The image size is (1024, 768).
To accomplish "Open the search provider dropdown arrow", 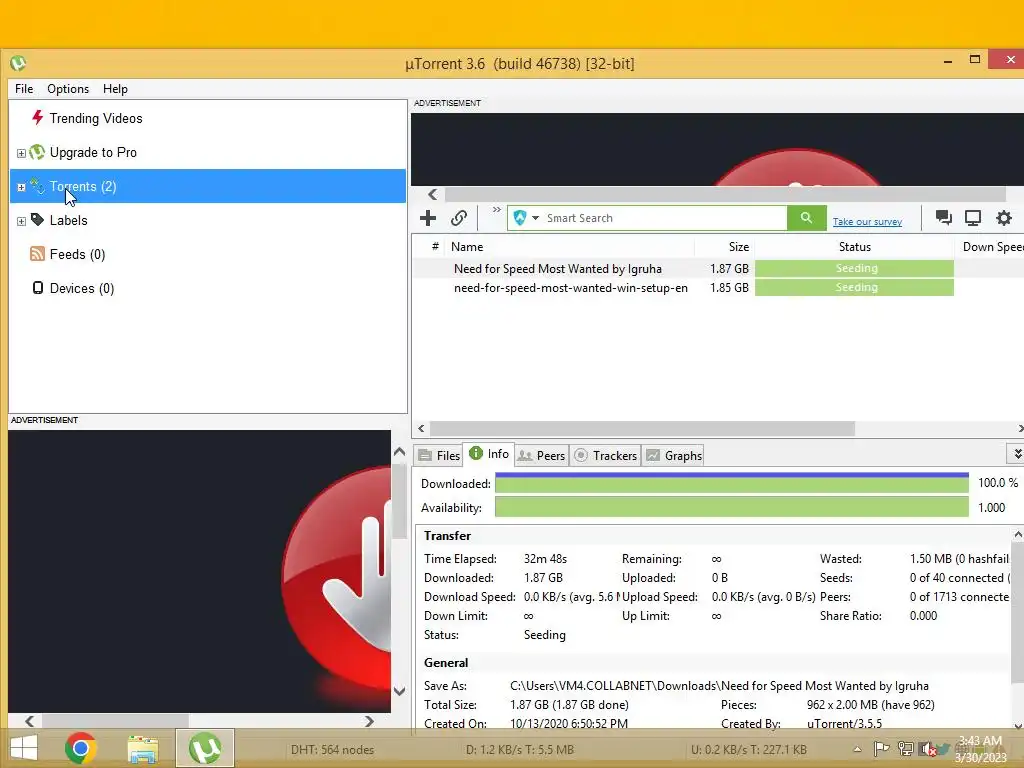I will 536,218.
